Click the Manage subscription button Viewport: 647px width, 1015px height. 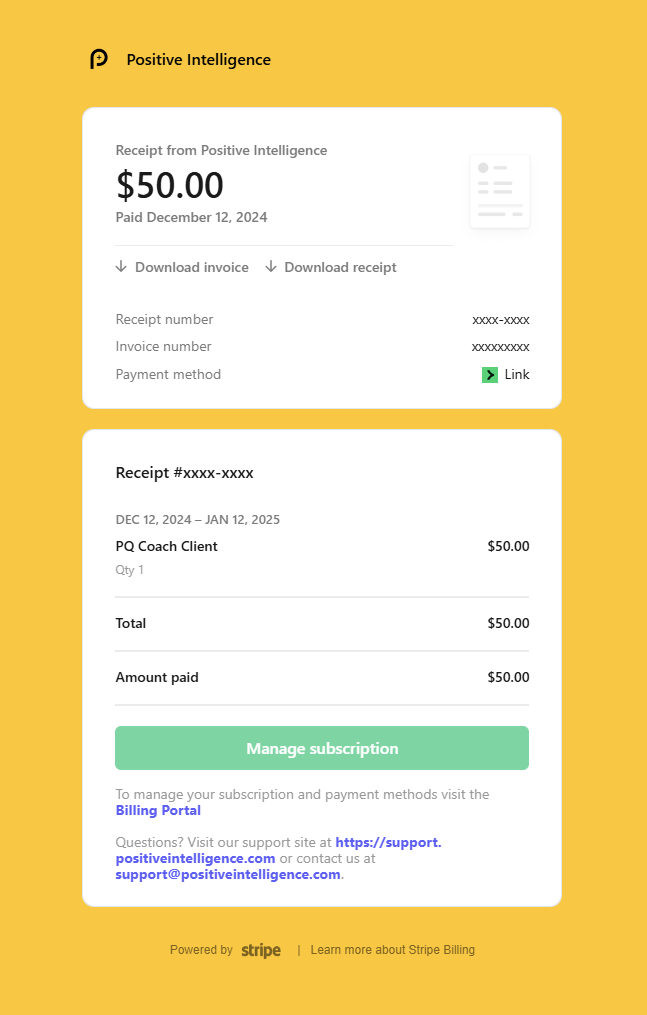[x=322, y=748]
